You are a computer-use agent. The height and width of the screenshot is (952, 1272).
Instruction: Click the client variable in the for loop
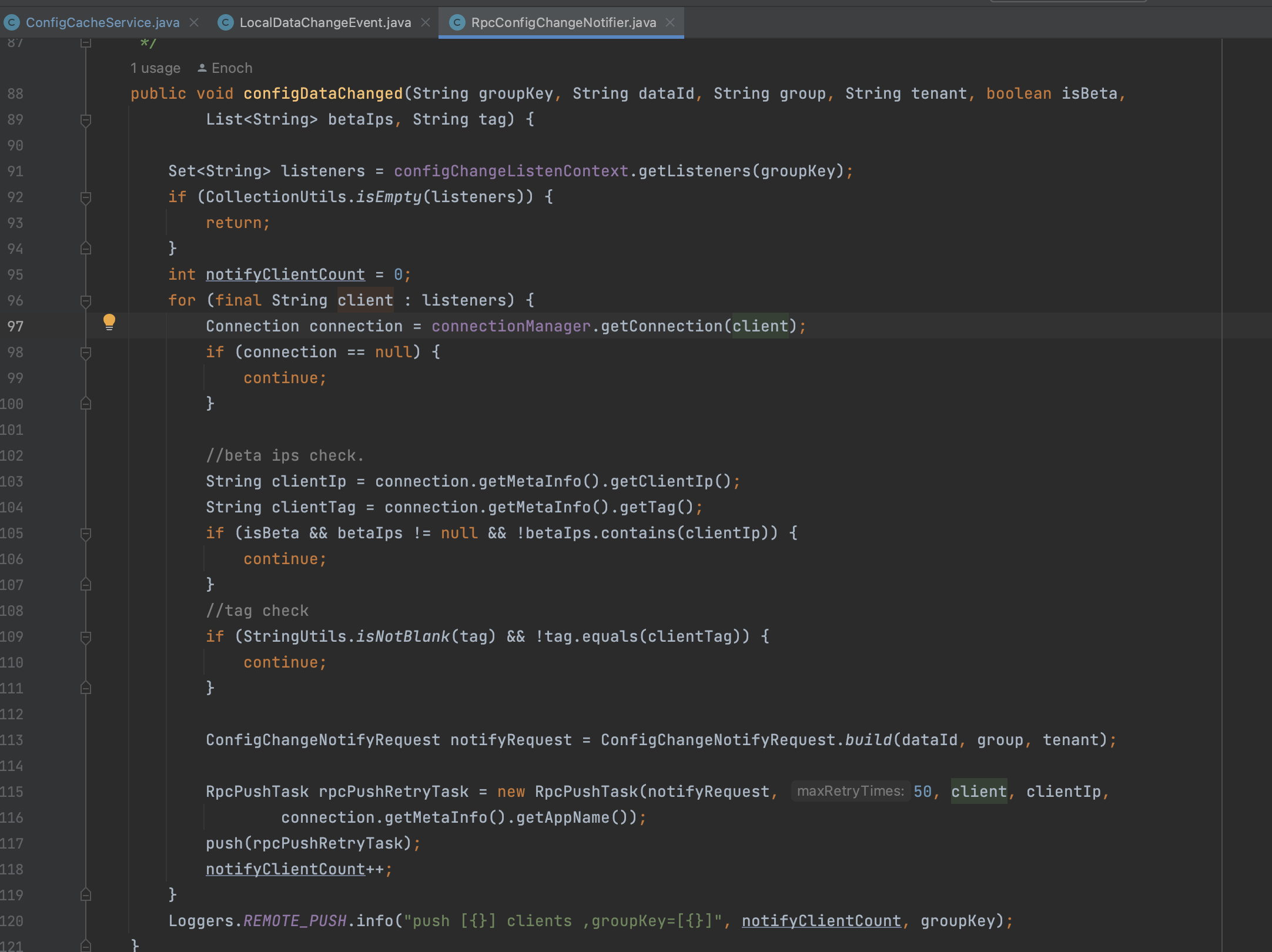pyautogui.click(x=365, y=300)
